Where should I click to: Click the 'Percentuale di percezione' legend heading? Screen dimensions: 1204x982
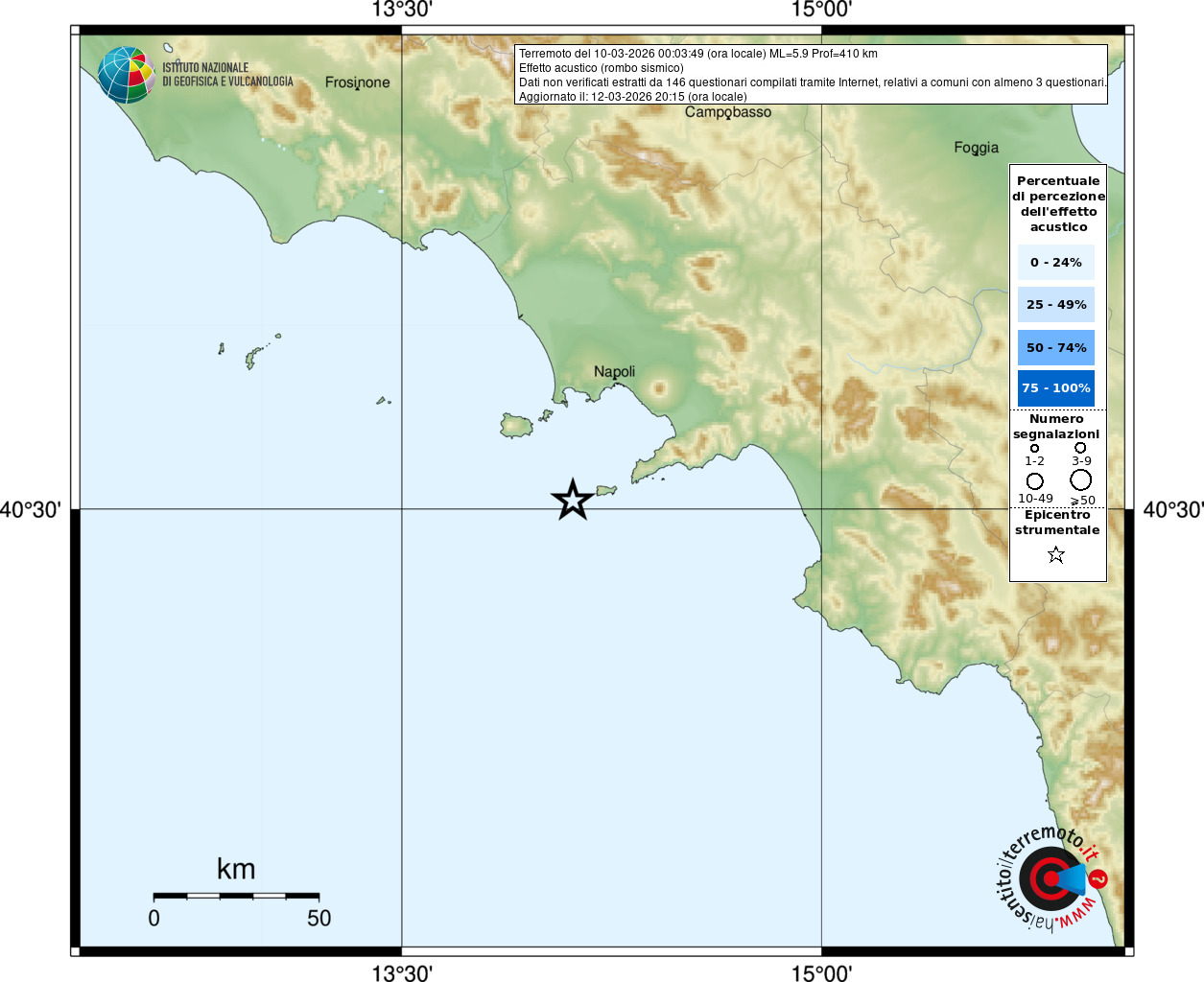pyautogui.click(x=1058, y=203)
